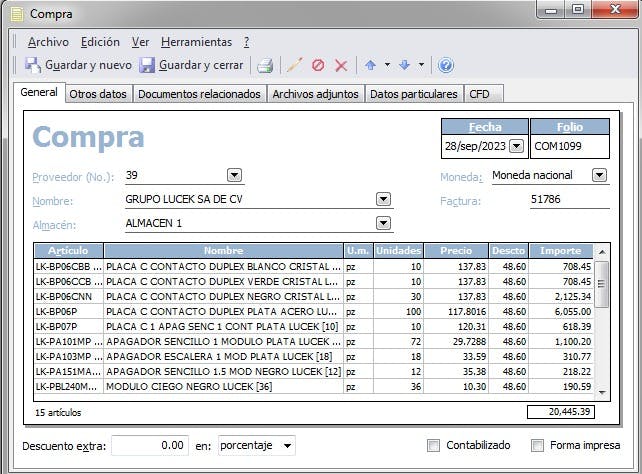This screenshot has width=642, height=474.
Task: Click the Precio column header
Action: tap(456, 251)
